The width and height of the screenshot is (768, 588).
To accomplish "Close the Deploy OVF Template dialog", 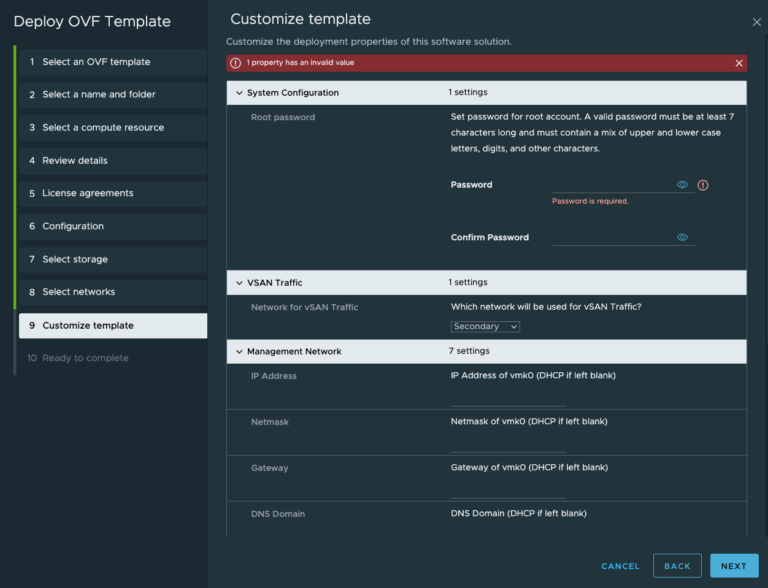I will click(x=756, y=21).
